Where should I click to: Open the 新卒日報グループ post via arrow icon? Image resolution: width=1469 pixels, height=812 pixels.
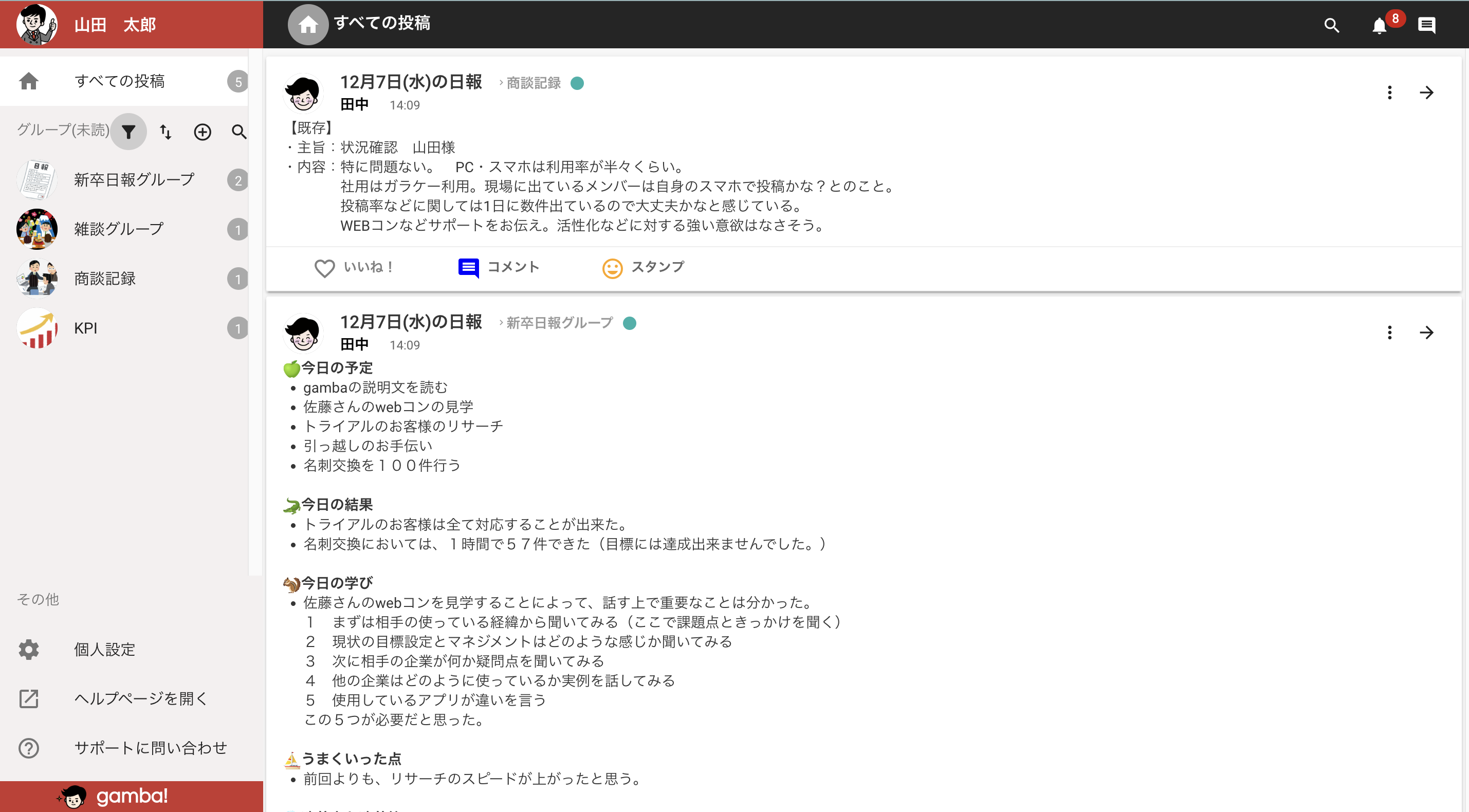[1426, 333]
